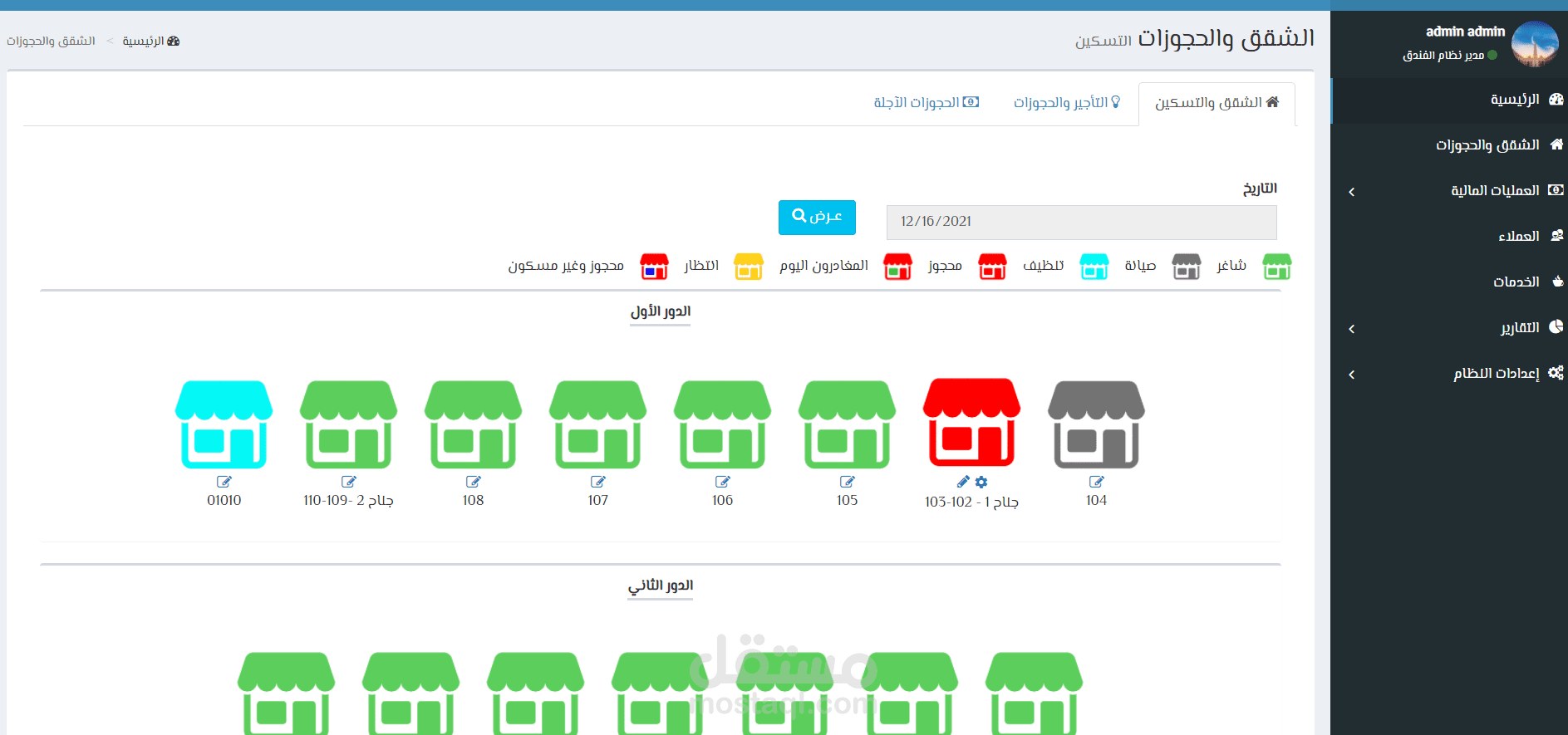Open الخدمات in the sidebar

pos(1449,282)
